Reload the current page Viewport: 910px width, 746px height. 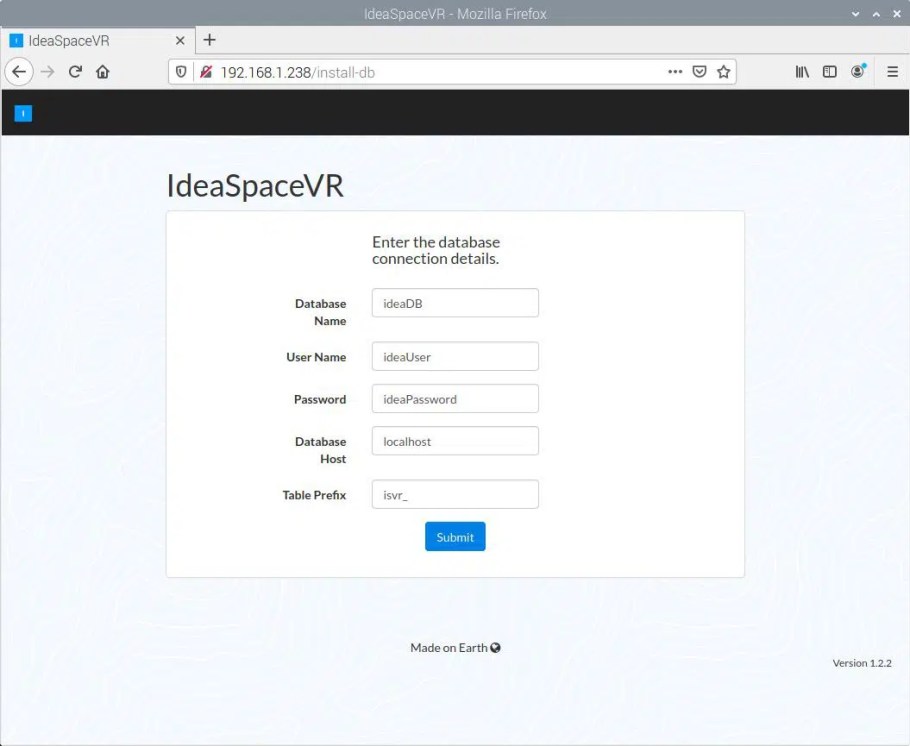click(75, 72)
